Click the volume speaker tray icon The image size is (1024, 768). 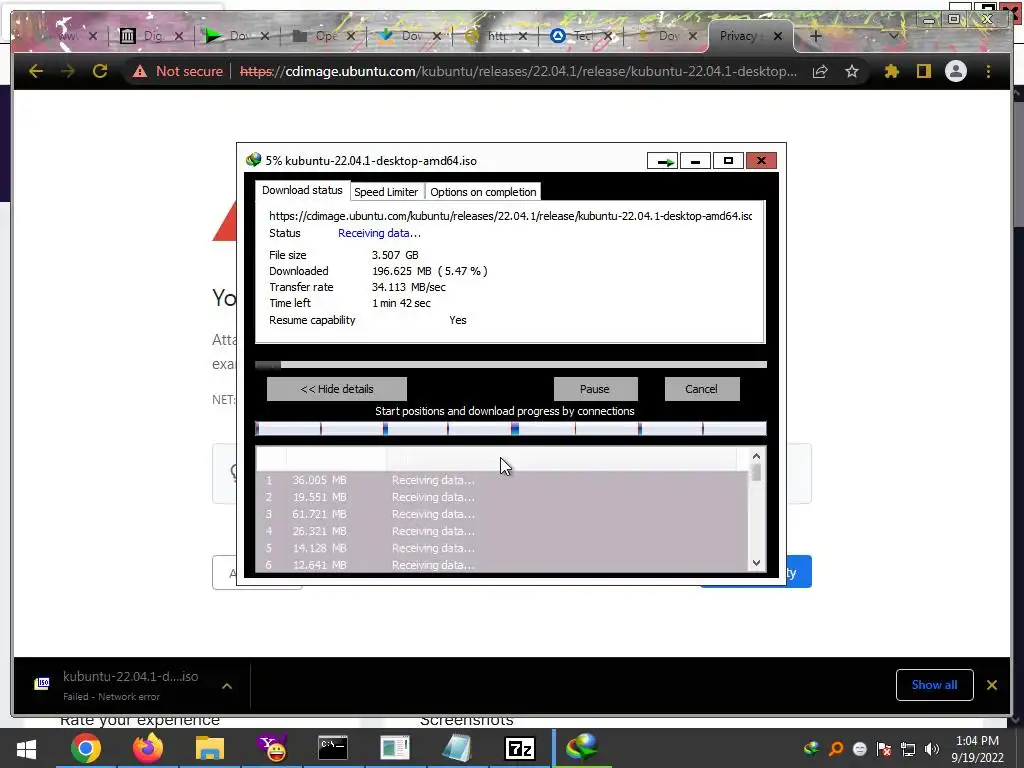932,749
